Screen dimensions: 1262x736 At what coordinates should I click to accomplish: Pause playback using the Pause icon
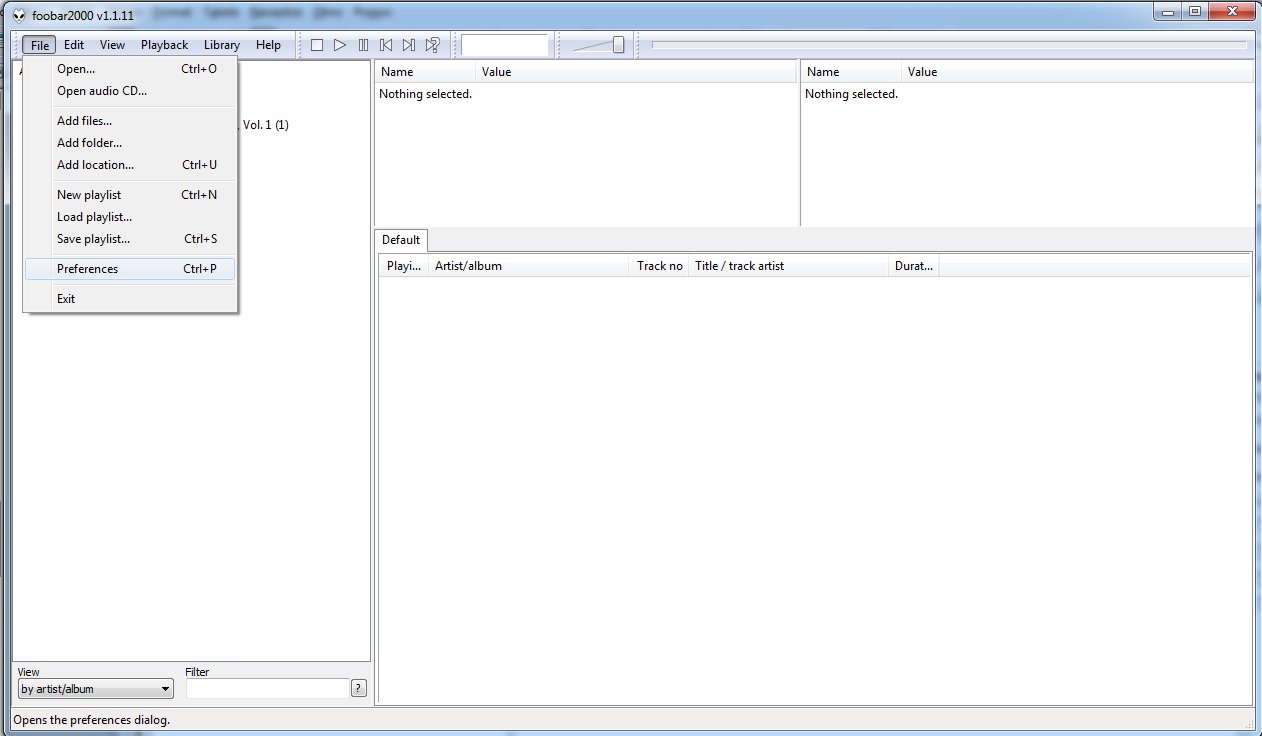[363, 45]
